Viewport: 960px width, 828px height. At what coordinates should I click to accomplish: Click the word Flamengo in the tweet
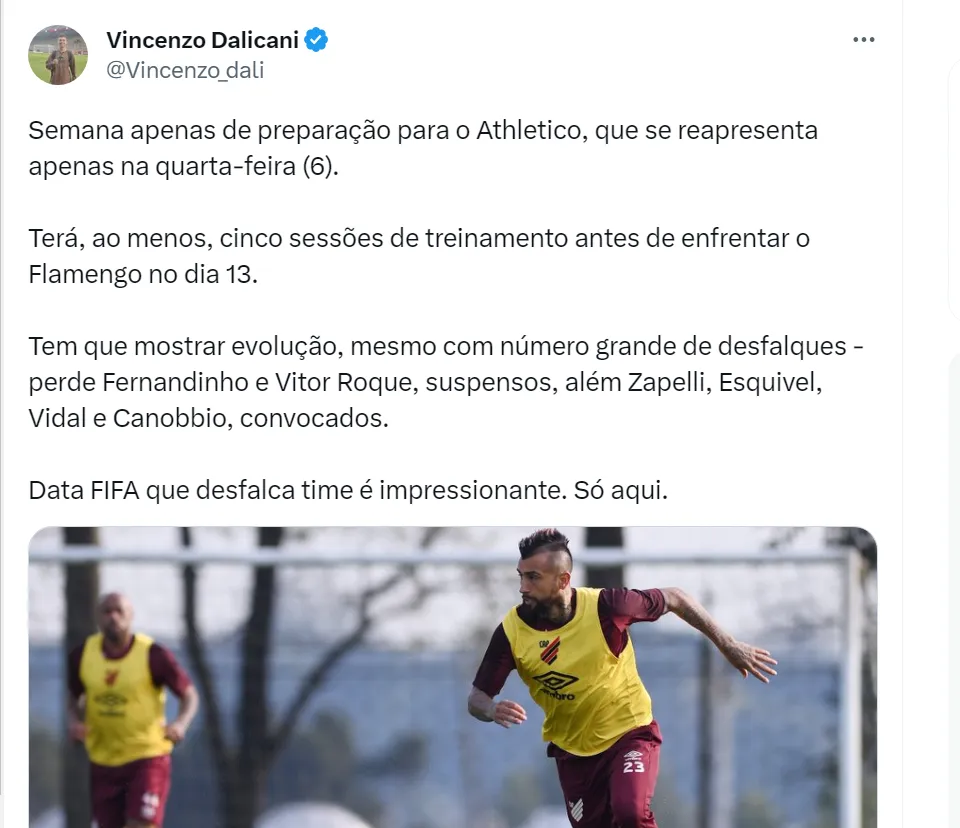(x=85, y=275)
